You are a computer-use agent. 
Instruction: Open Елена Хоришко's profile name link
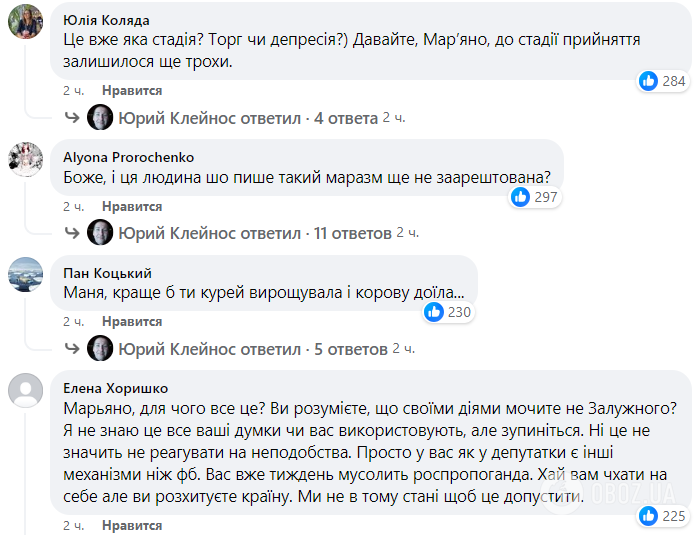pyautogui.click(x=115, y=388)
